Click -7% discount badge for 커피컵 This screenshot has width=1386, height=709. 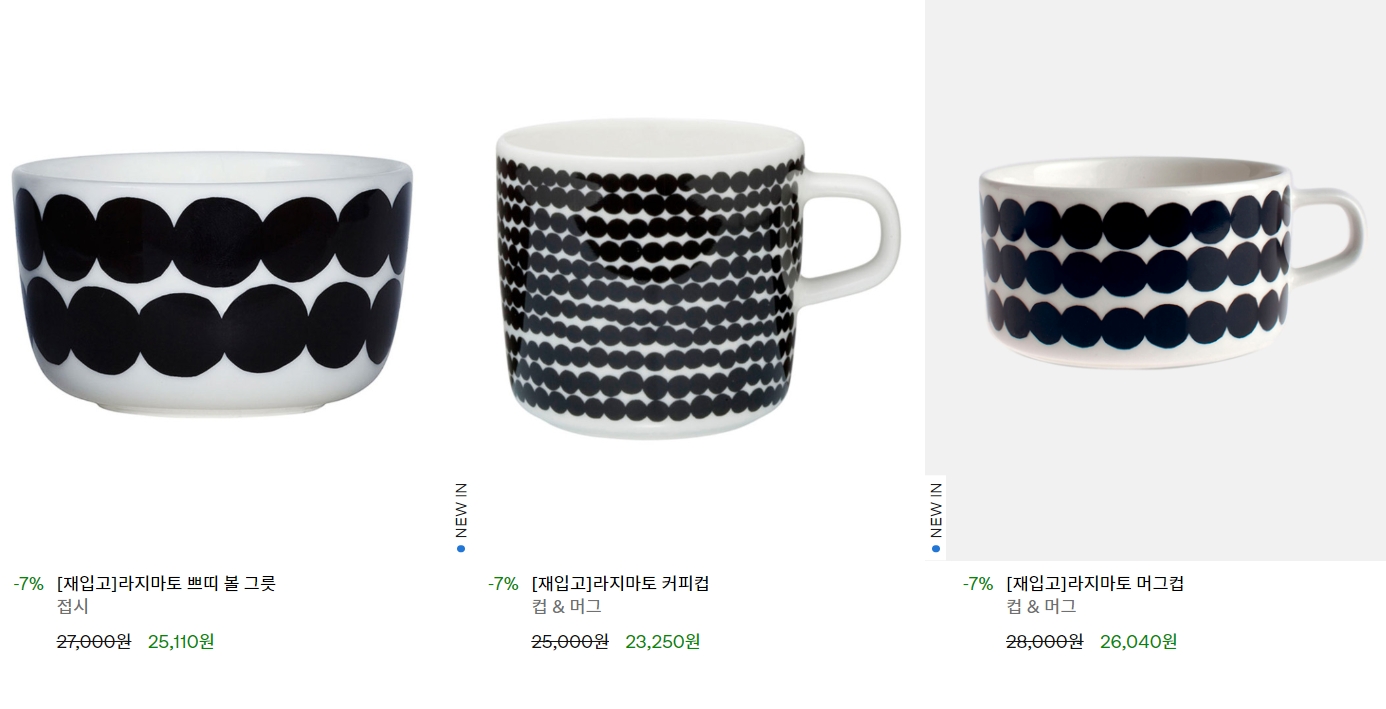point(503,584)
